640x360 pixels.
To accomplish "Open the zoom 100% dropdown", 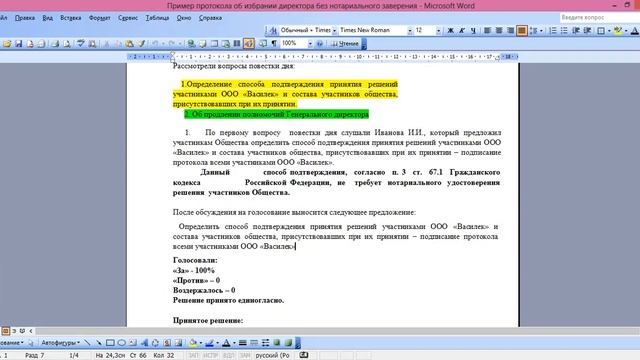I will pos(310,44).
